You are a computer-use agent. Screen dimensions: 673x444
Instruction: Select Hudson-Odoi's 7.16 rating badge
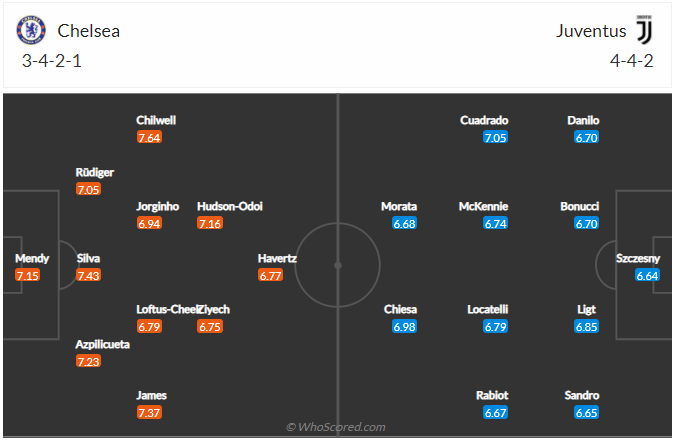click(x=210, y=223)
